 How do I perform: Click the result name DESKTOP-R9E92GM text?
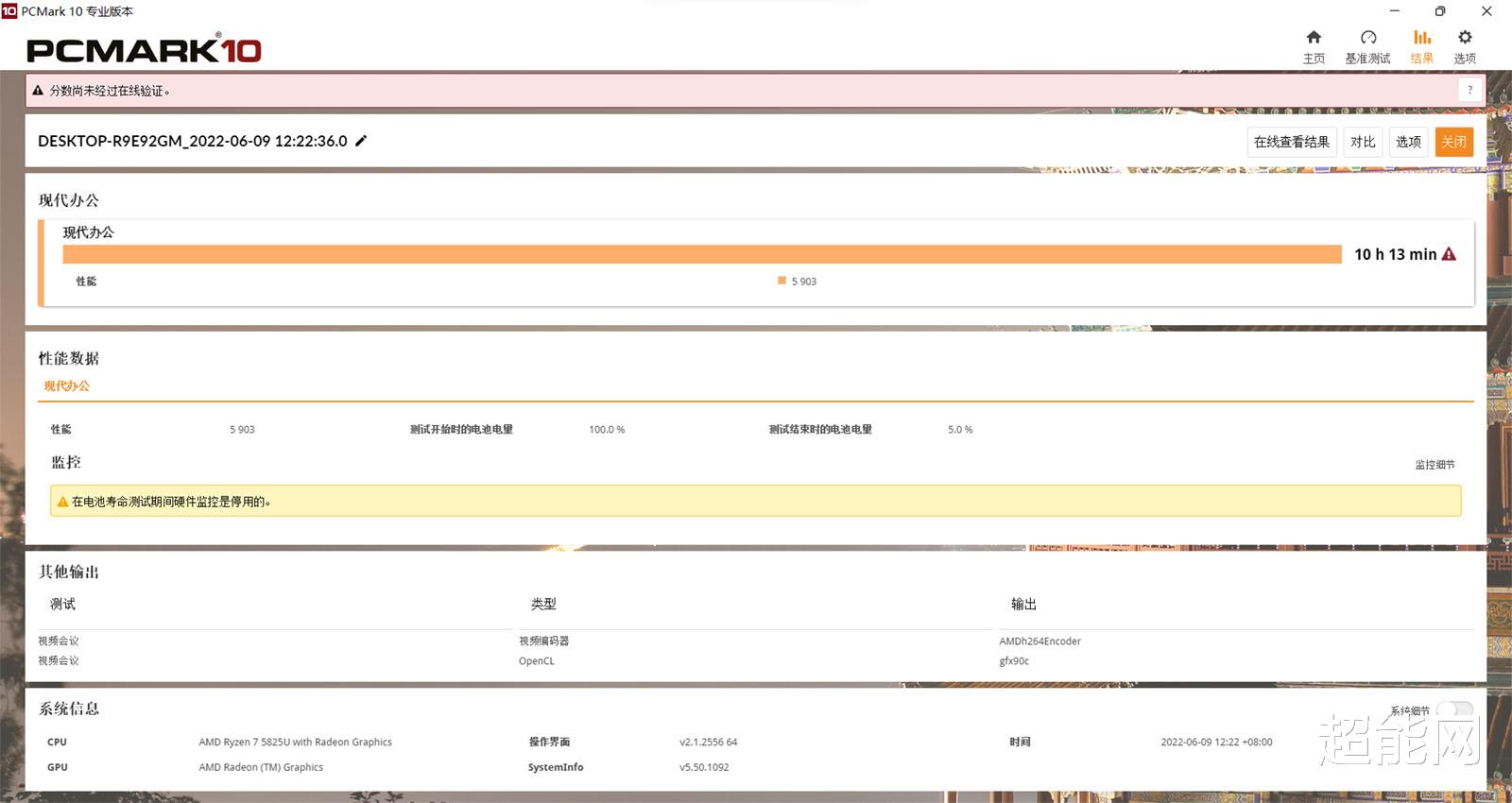point(193,141)
